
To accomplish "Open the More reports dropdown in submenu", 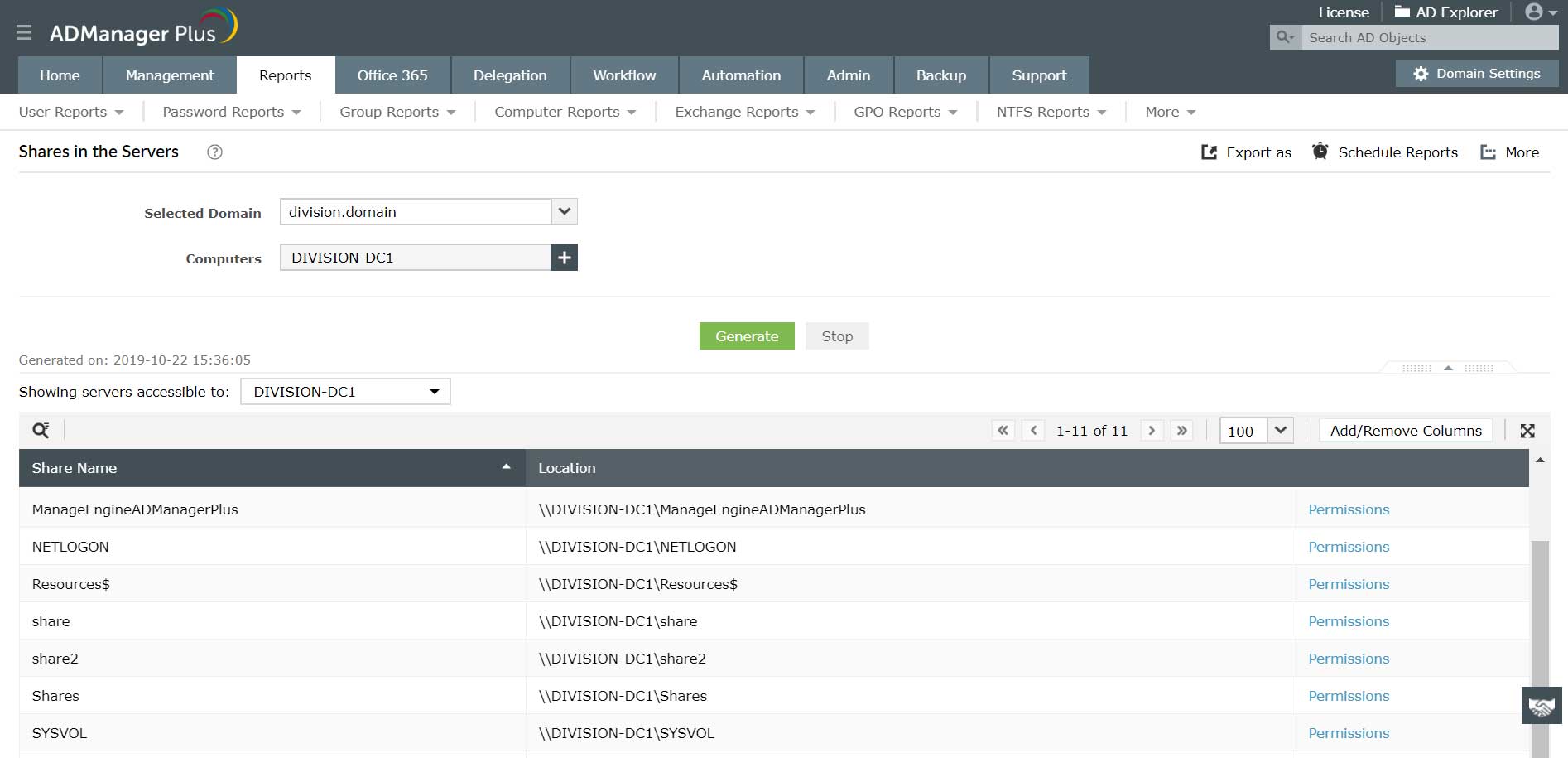I will pyautogui.click(x=1171, y=112).
